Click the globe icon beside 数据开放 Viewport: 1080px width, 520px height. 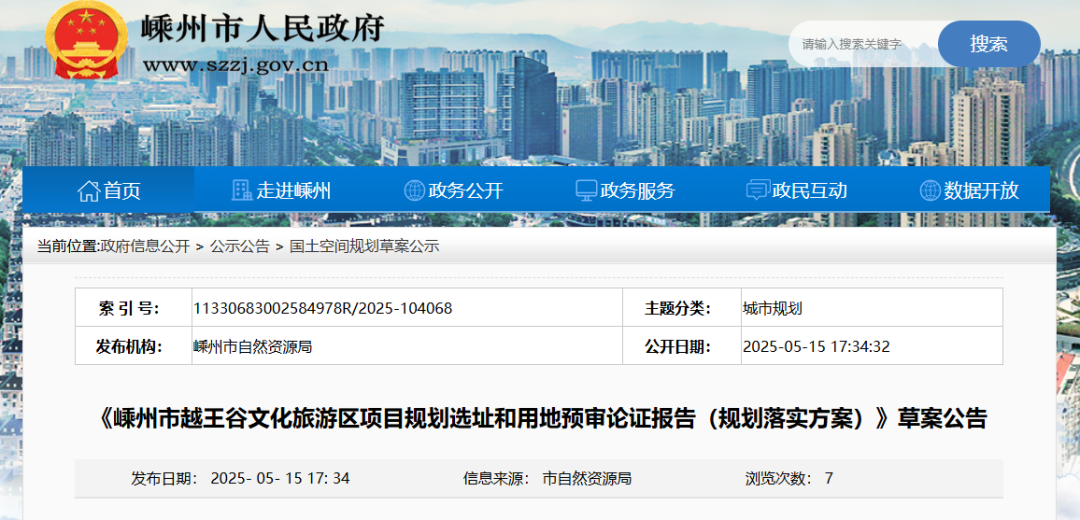coord(930,190)
